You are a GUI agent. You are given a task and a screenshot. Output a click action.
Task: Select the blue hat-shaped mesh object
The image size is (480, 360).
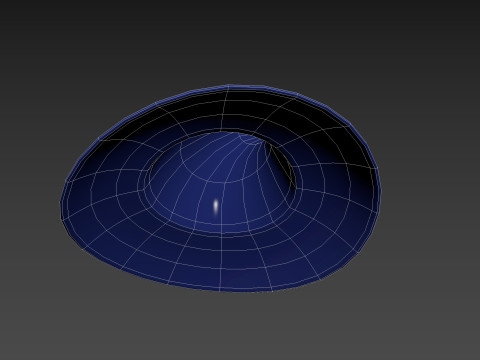tap(220, 188)
